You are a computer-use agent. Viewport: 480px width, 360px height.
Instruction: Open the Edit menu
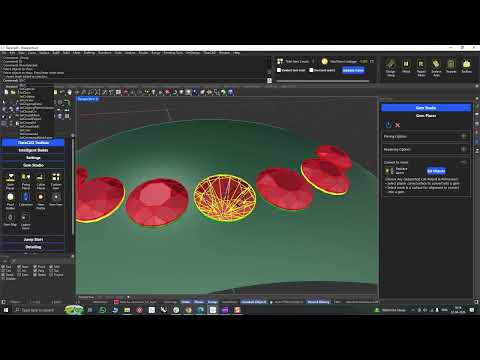(12, 53)
